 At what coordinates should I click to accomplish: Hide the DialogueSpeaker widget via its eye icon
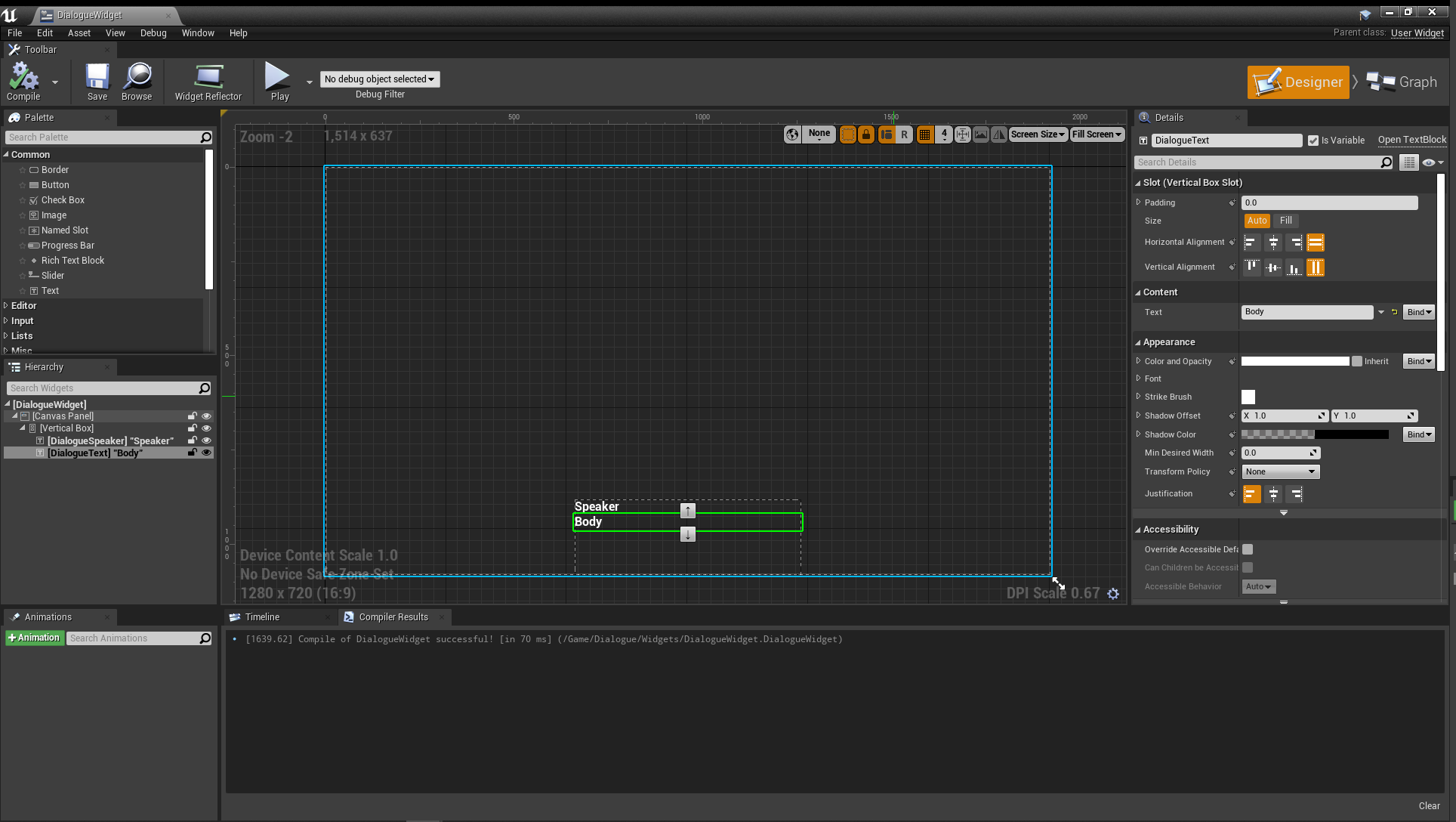[206, 440]
